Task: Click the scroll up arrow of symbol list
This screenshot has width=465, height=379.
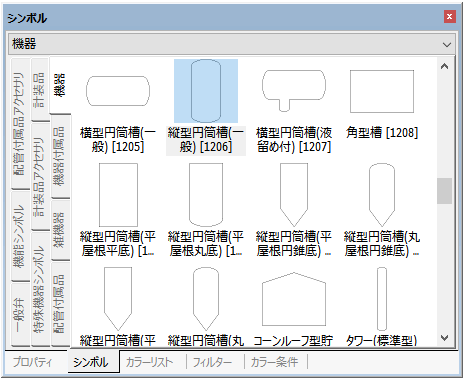Action: coord(444,67)
